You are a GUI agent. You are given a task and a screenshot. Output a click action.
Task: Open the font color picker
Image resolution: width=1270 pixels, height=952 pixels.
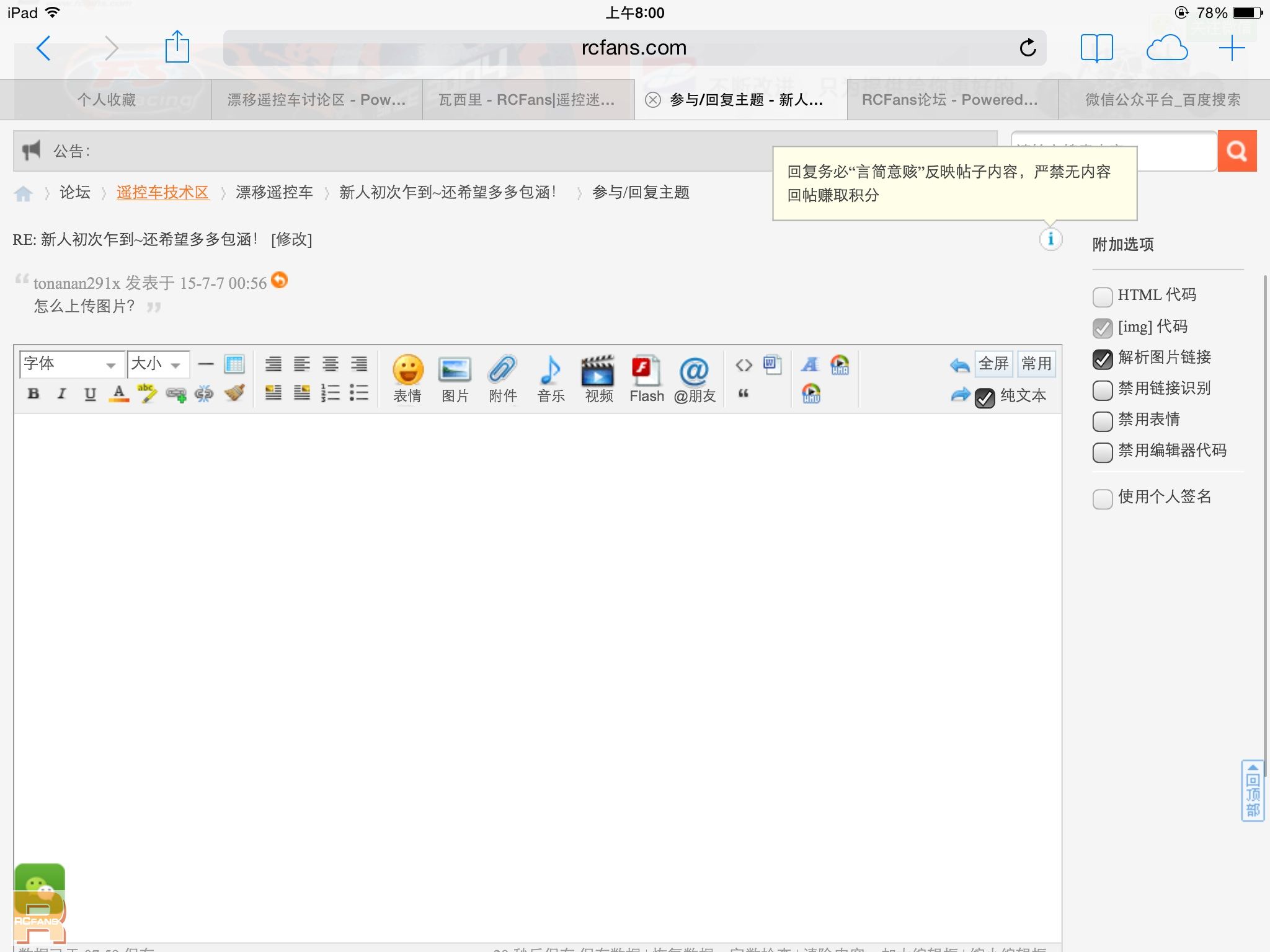pos(119,394)
